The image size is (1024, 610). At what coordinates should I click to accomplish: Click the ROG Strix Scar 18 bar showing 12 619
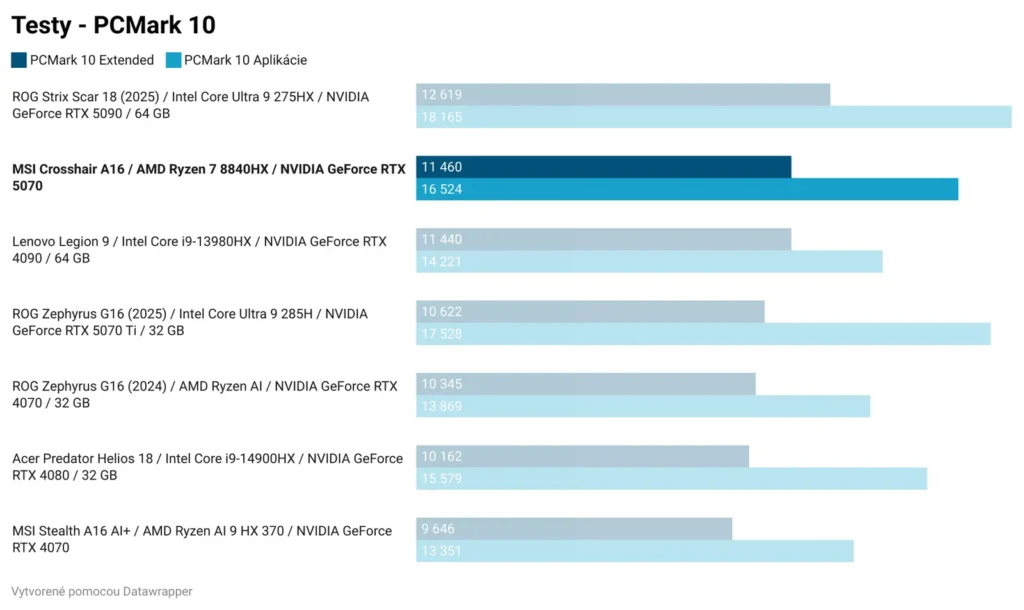point(623,95)
